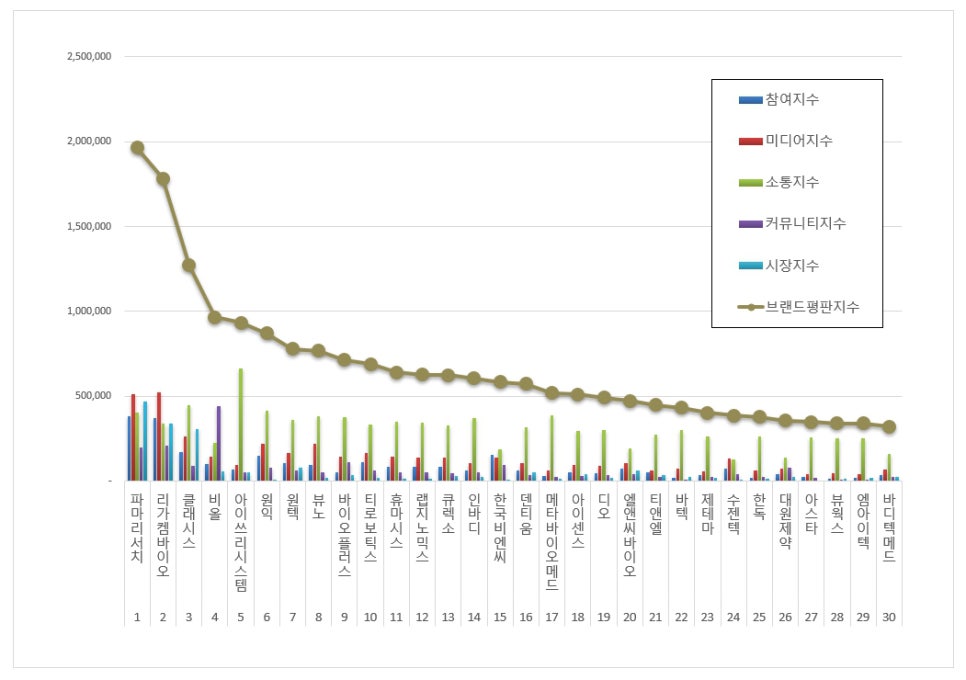Select the tall green bar for 아이쓰리시스템
This screenshot has height=680, width=966.
(241, 424)
